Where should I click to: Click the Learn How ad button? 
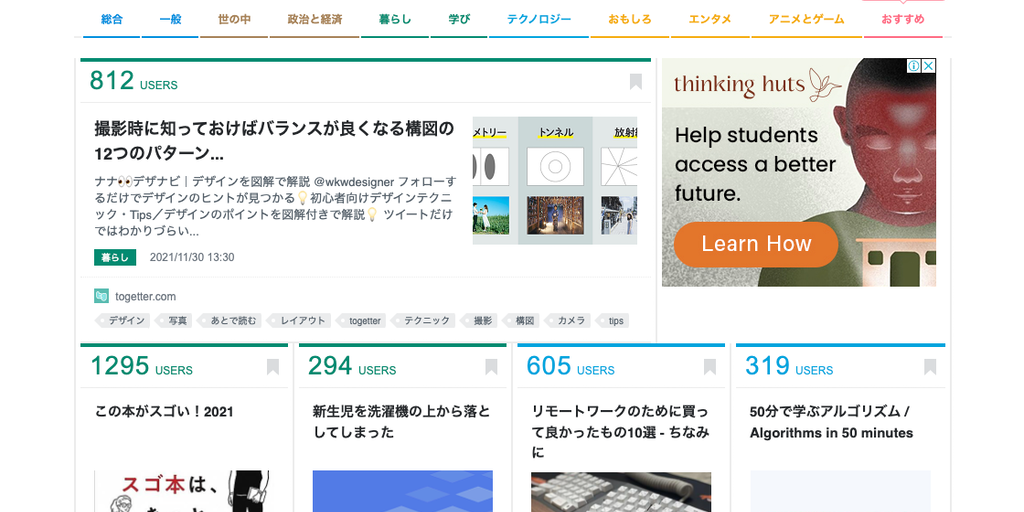(756, 244)
